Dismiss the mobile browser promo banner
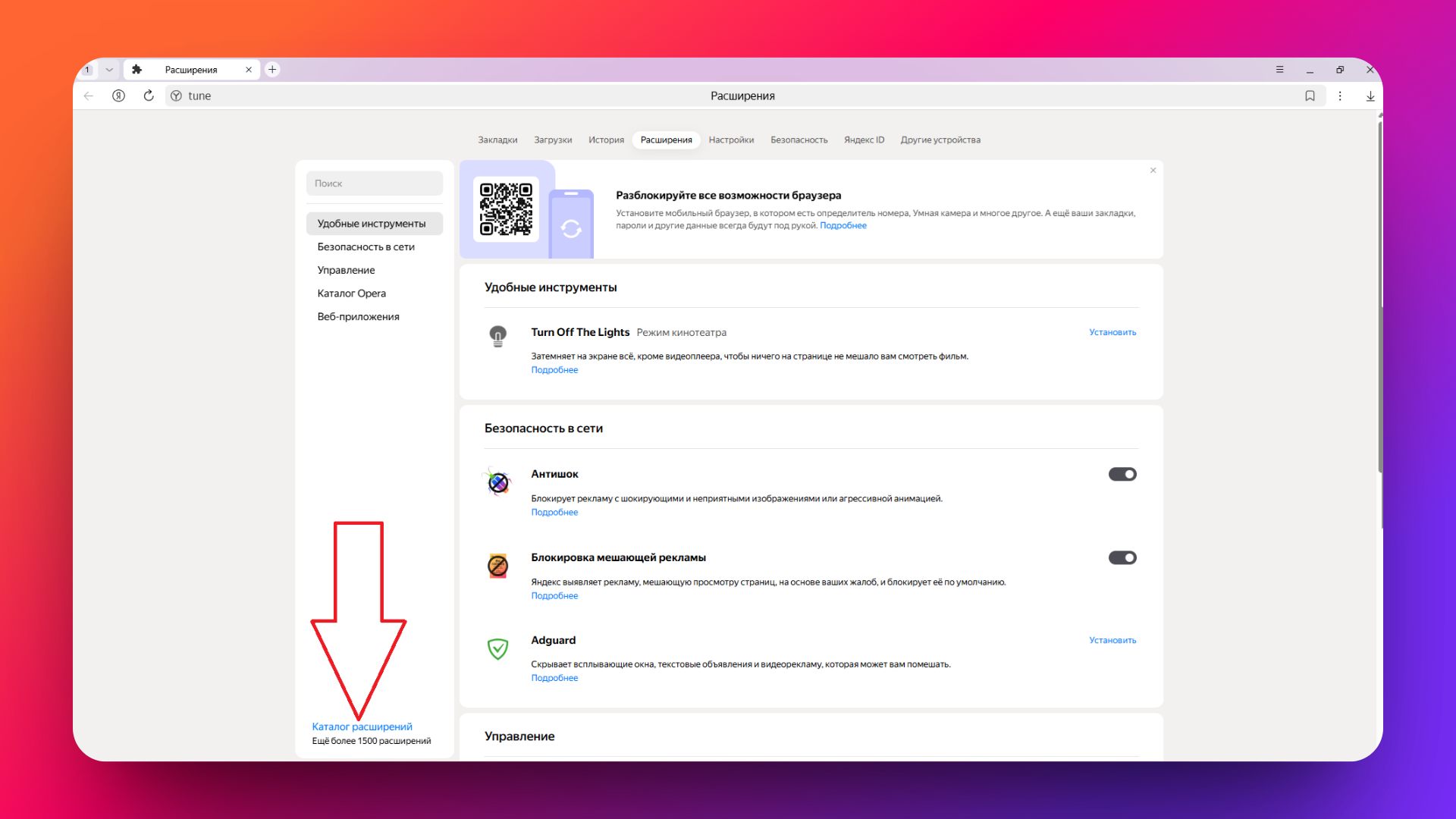The image size is (1456, 819). point(1153,170)
